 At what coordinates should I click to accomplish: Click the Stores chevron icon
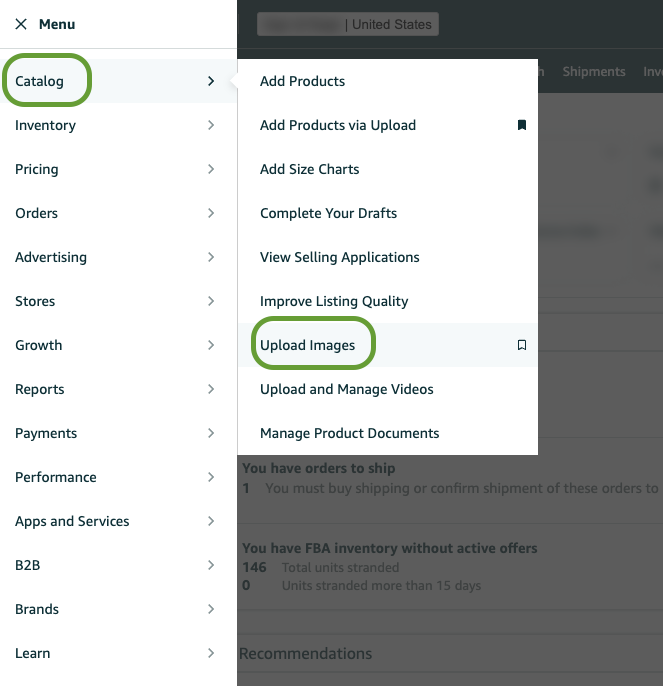211,301
